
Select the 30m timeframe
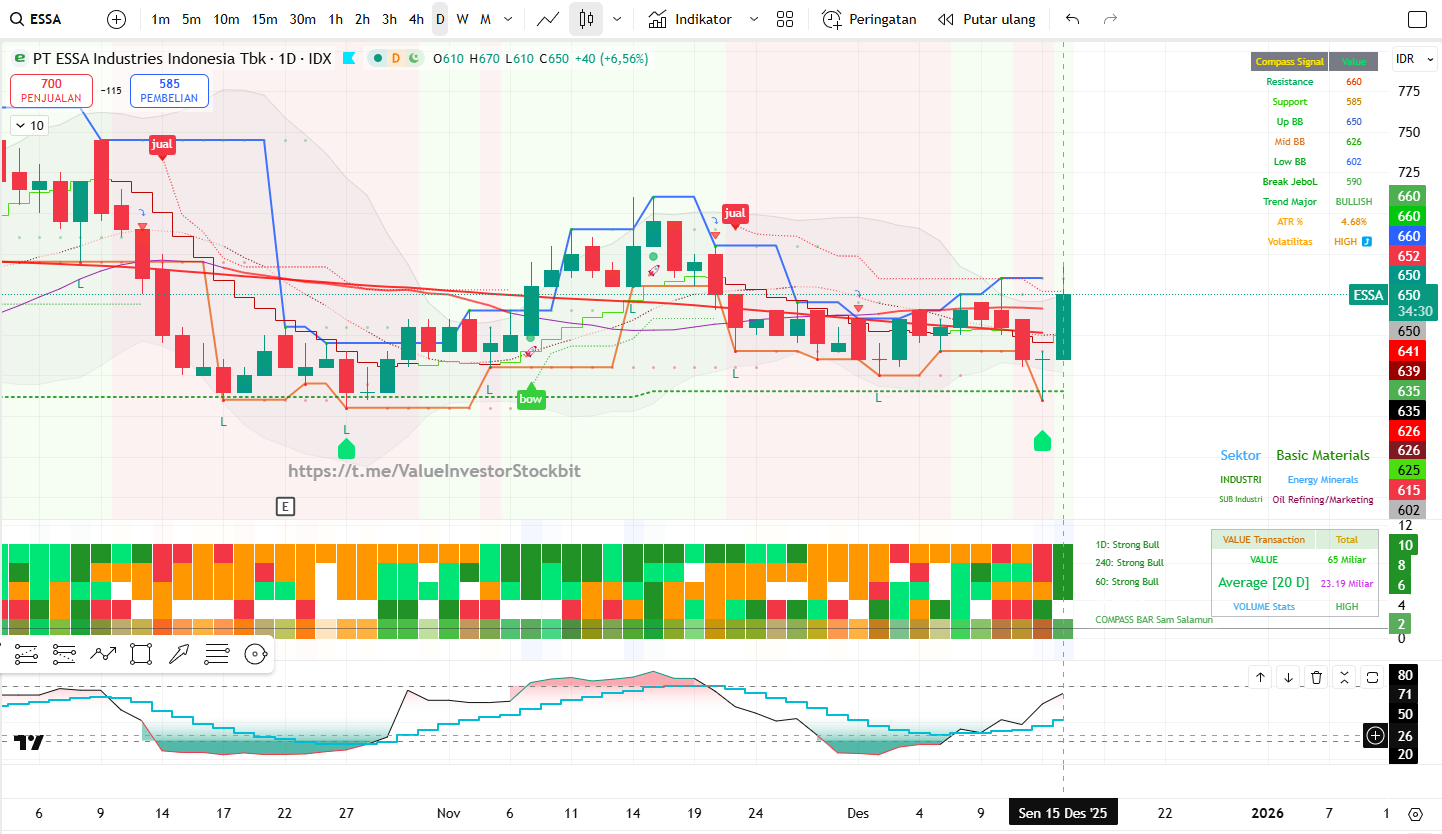pyautogui.click(x=302, y=19)
